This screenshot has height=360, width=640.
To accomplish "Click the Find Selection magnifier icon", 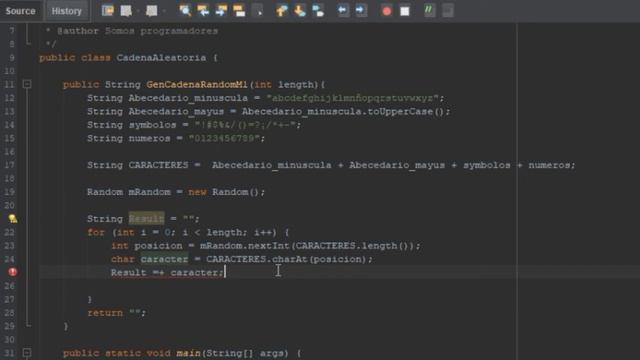I will pyautogui.click(x=185, y=11).
